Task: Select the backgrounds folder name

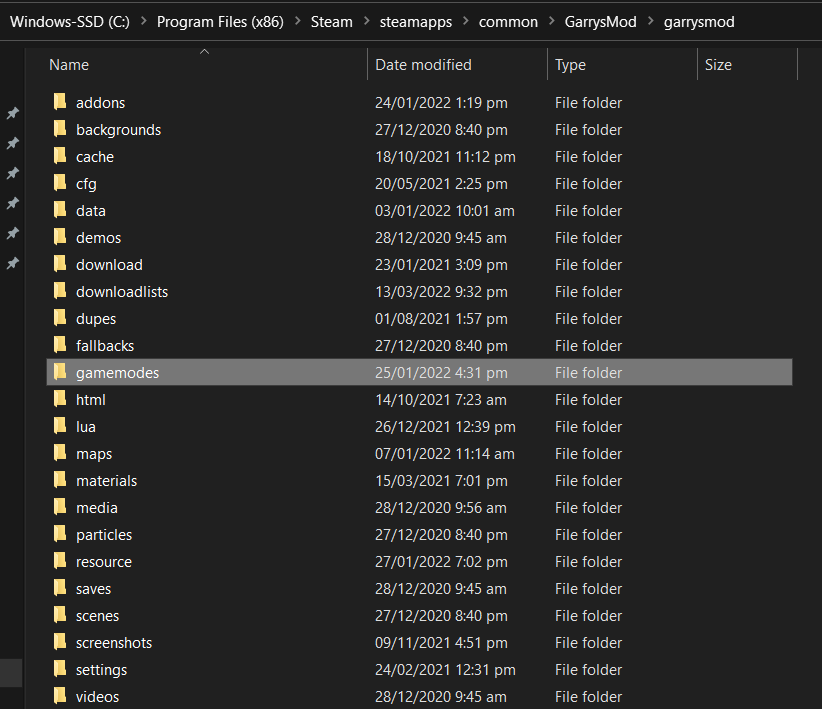Action: (118, 130)
